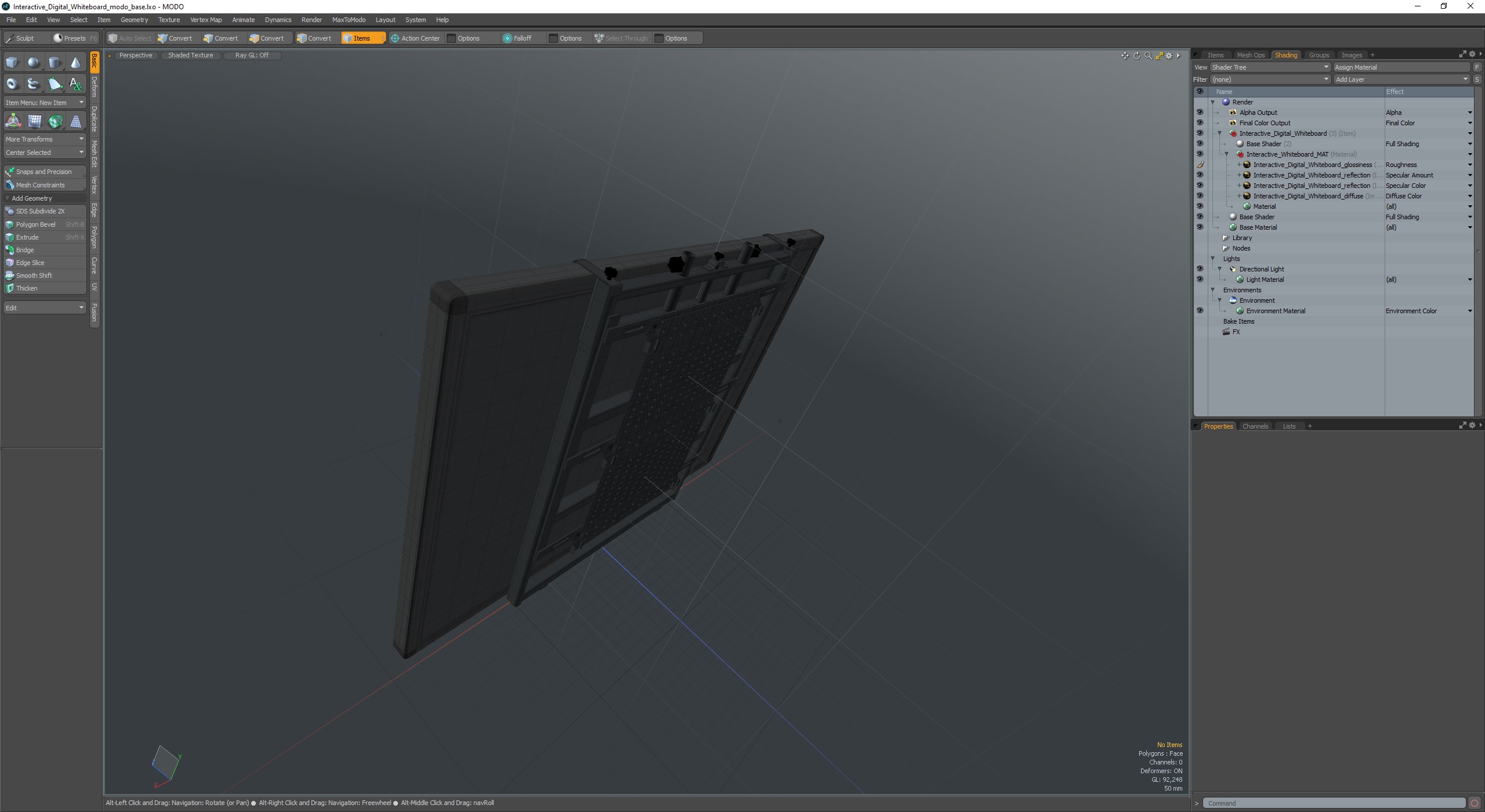Toggle visibility of Interactive_Whiteboard_MAT

[1200, 154]
